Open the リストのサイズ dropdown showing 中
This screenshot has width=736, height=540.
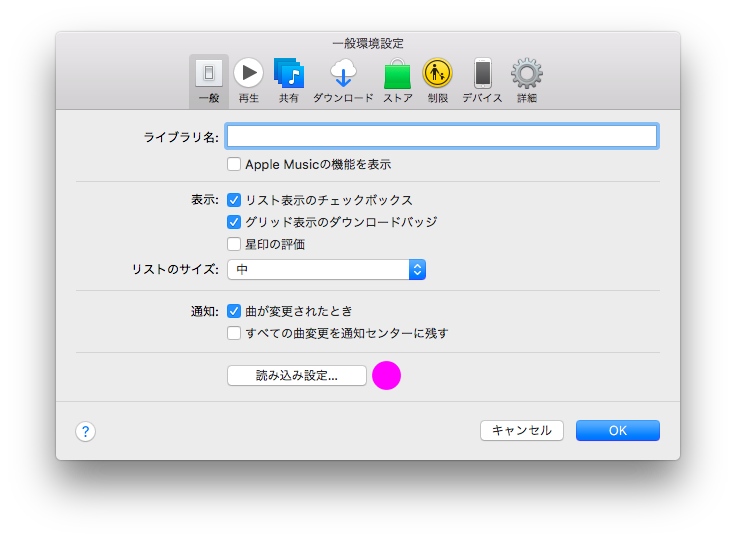[x=327, y=270]
